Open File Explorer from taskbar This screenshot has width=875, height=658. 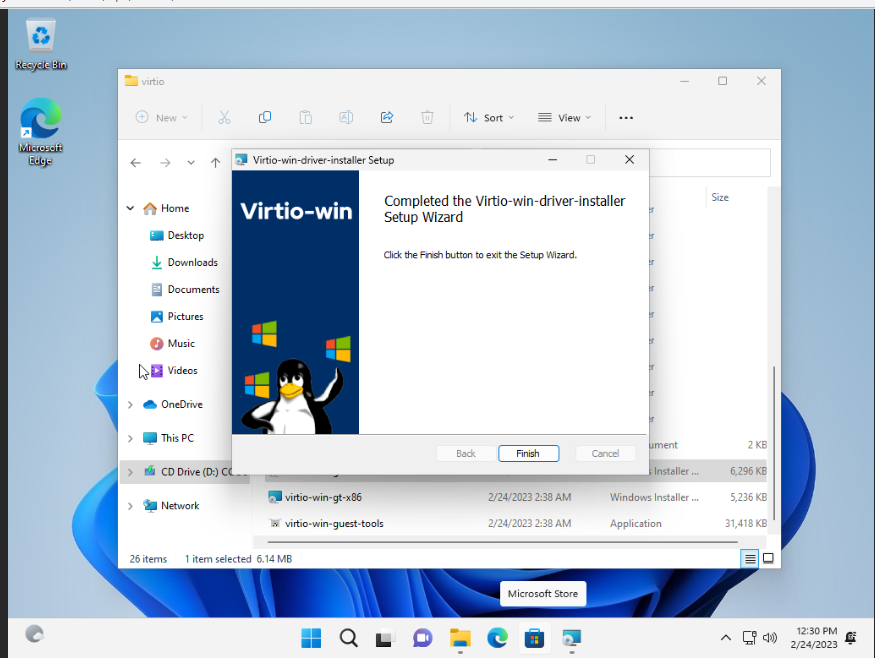click(460, 638)
